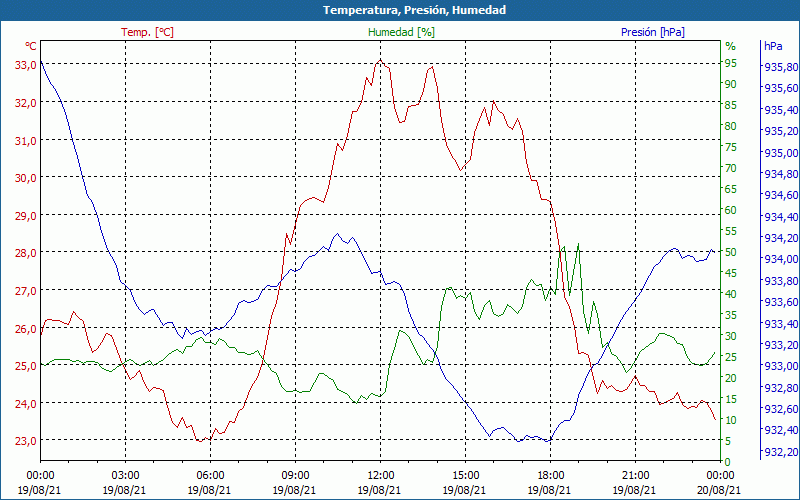Click the 935,00 pressure axis value
This screenshot has height=500, width=800.
(781, 153)
